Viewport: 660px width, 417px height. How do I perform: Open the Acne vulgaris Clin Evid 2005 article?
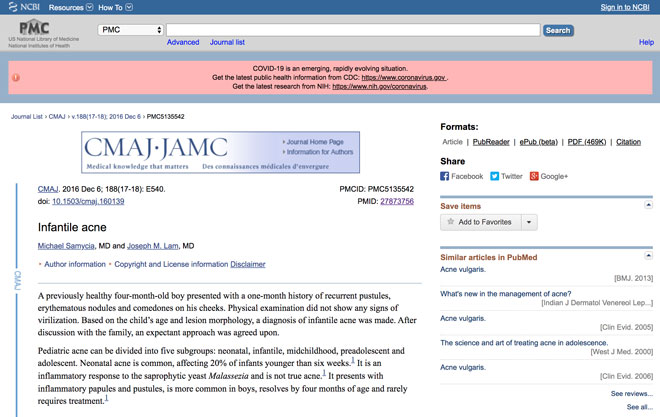pos(463,318)
